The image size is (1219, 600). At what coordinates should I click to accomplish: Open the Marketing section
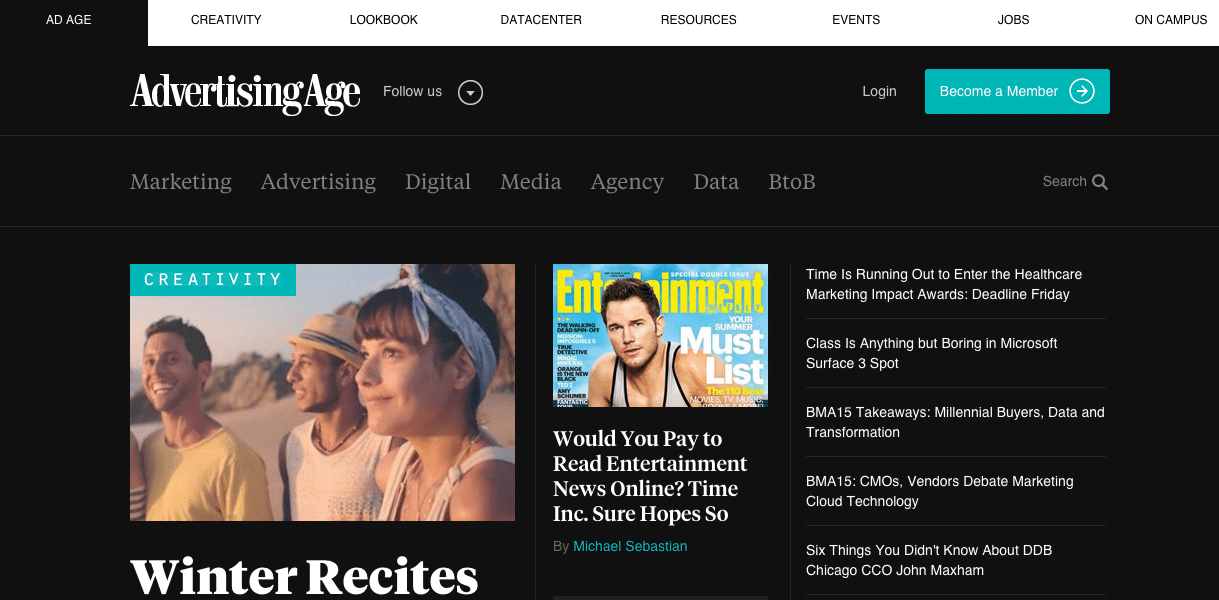pyautogui.click(x=181, y=182)
